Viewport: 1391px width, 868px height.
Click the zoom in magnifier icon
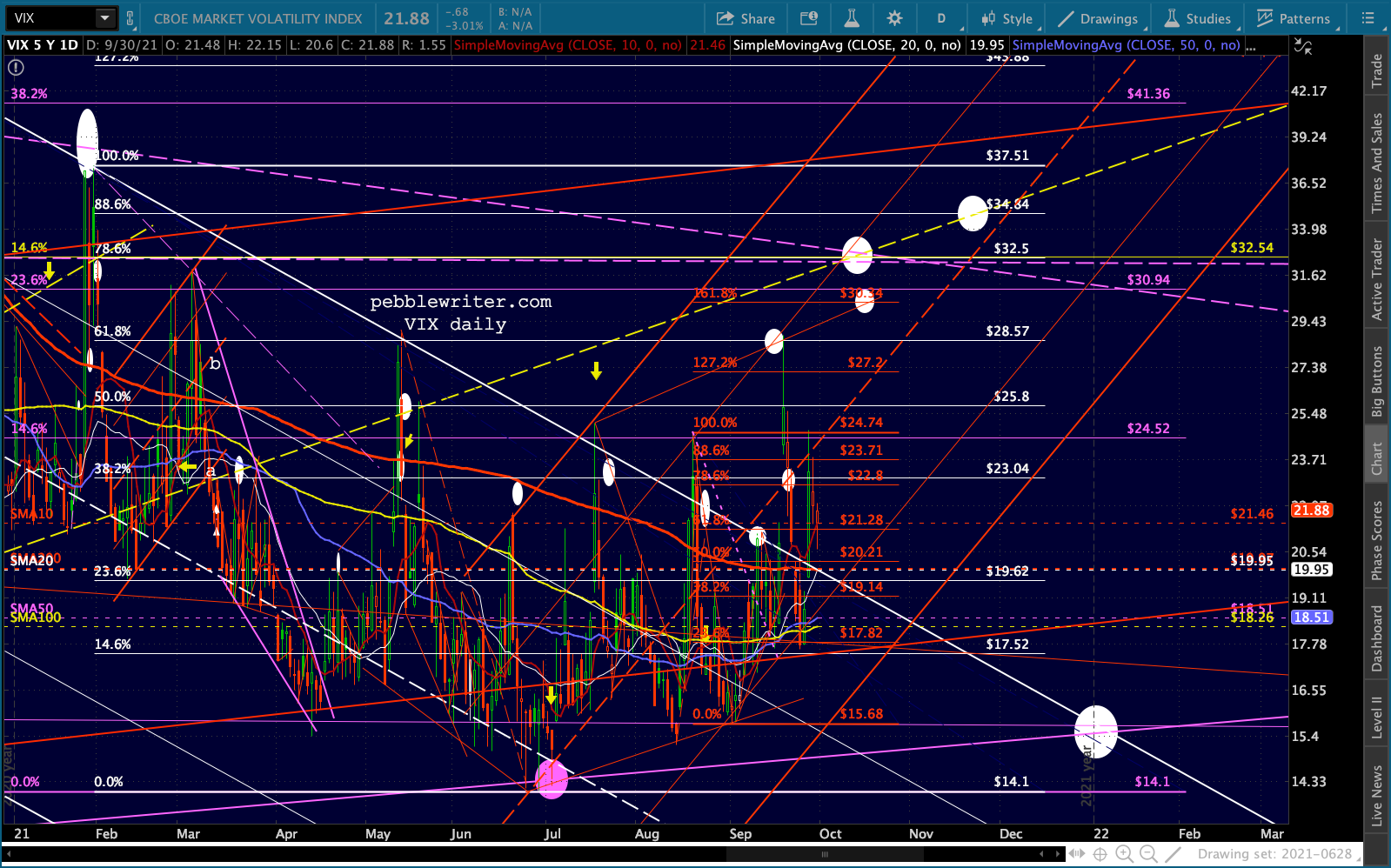(1124, 854)
